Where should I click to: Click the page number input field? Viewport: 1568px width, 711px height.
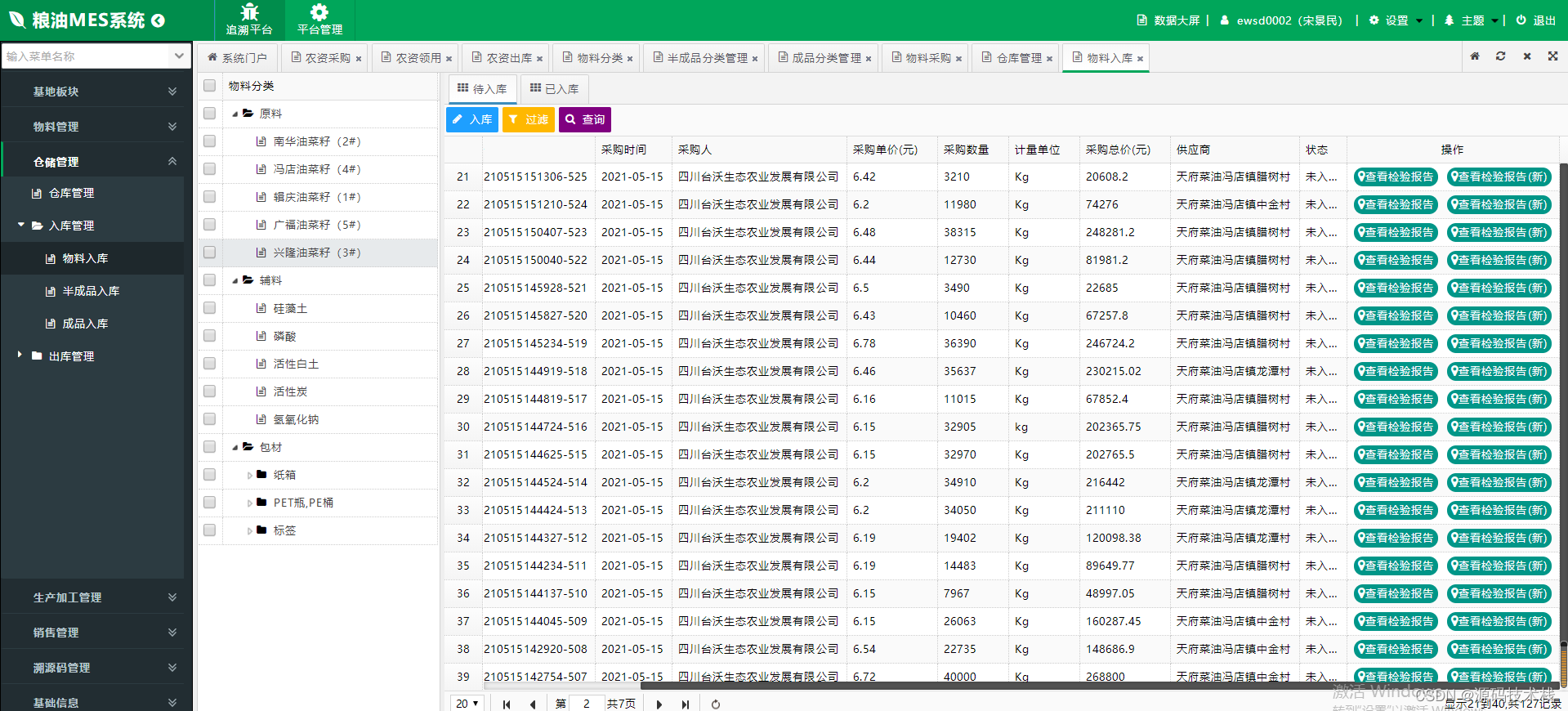587,704
